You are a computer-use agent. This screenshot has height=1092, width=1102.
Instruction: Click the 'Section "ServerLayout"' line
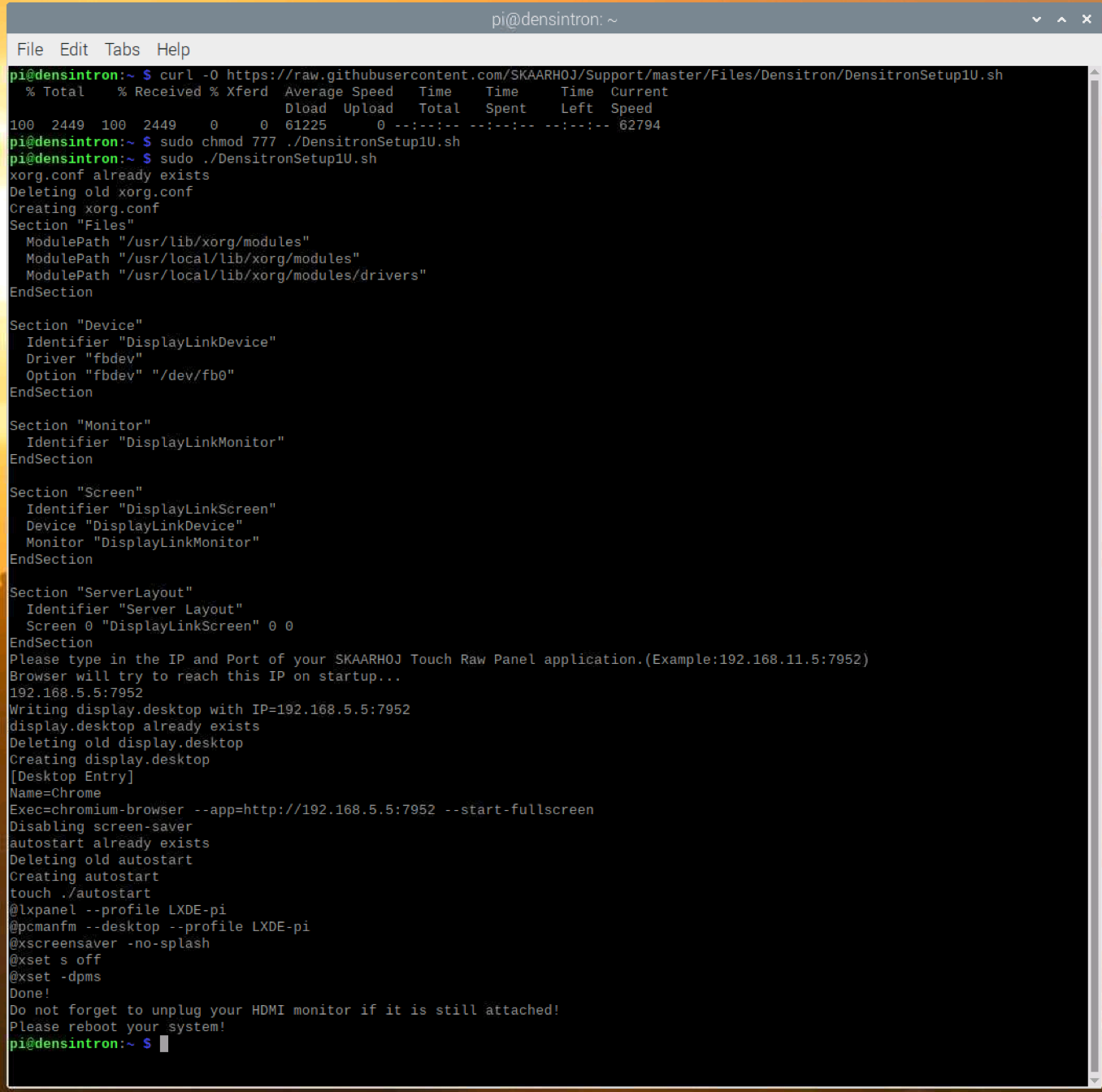click(102, 593)
